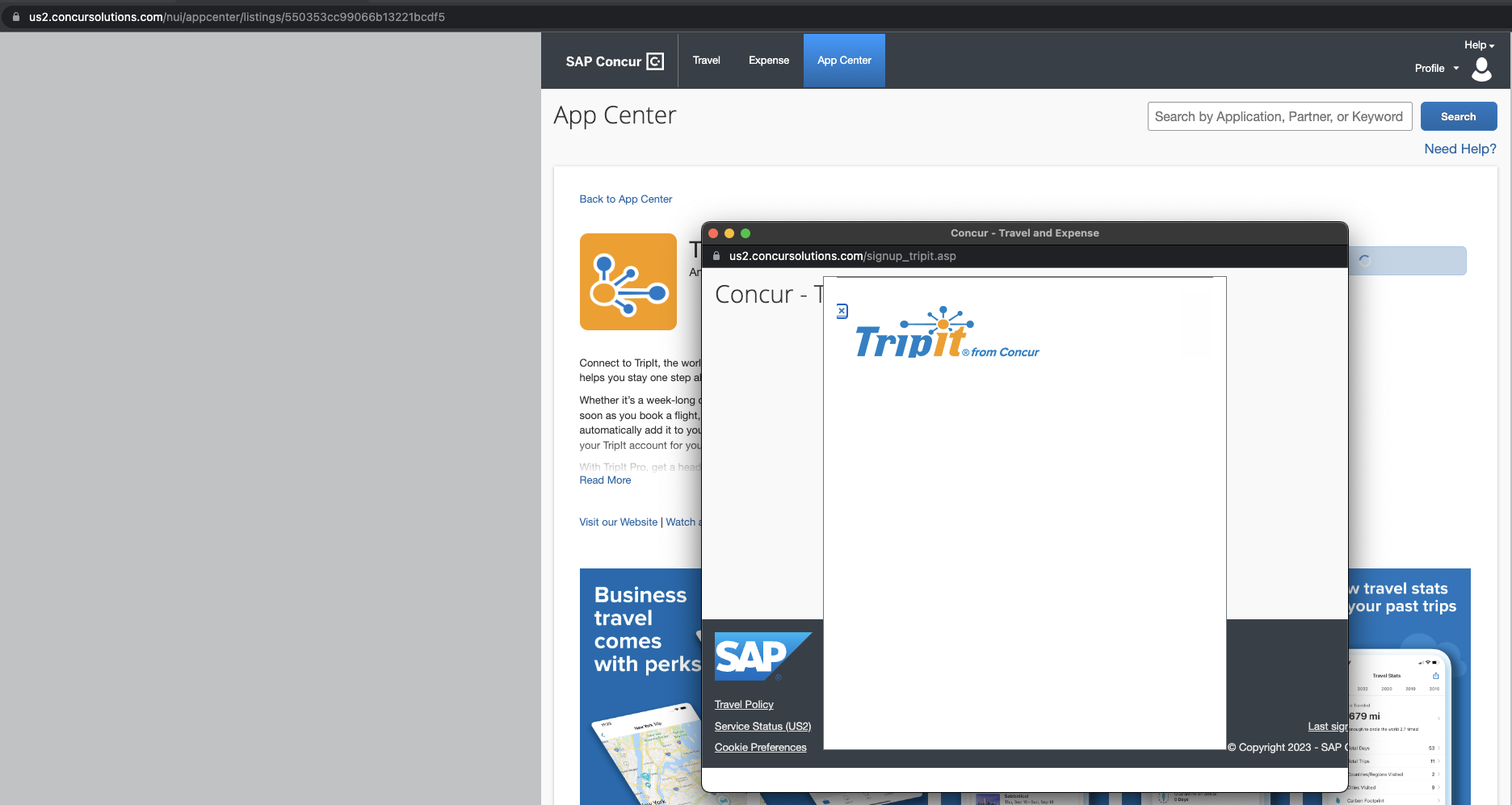The height and width of the screenshot is (805, 1512).
Task: Open Visit our Website link
Action: [618, 522]
